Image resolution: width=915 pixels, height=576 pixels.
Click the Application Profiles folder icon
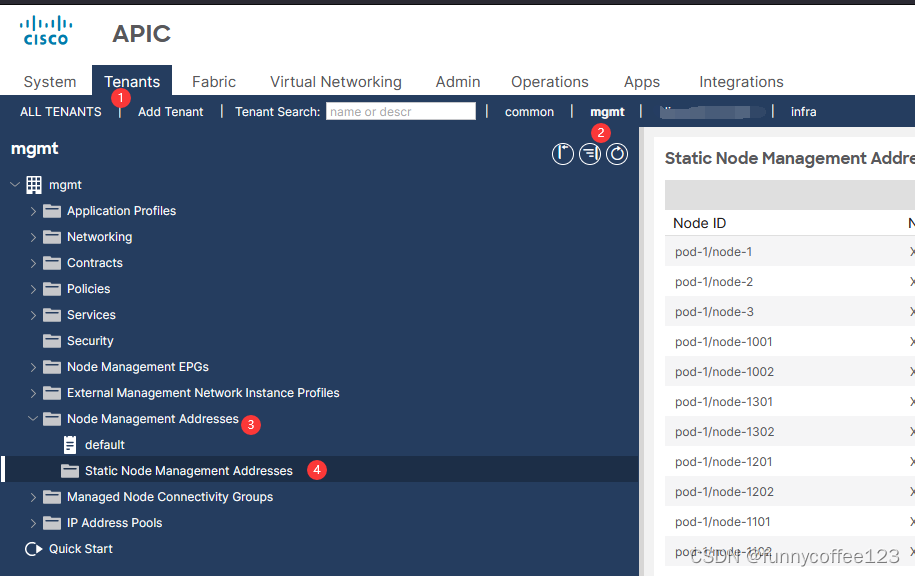tap(52, 211)
